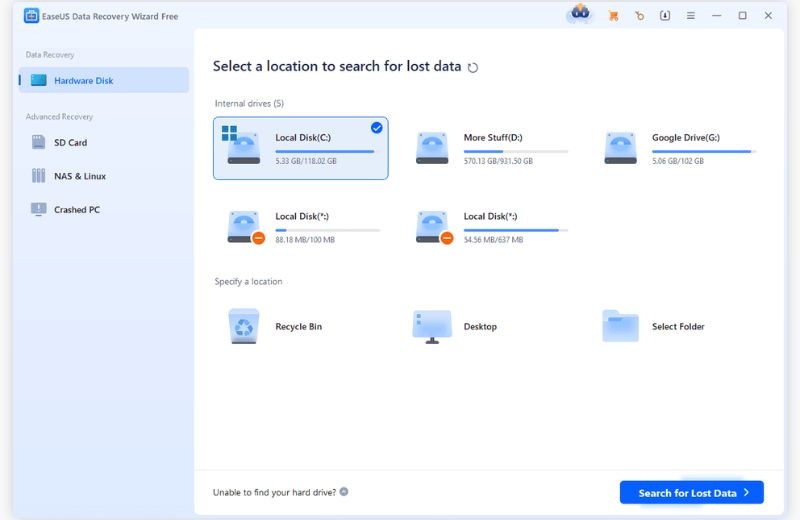Image resolution: width=800 pixels, height=520 pixels.
Task: Click the Desktop monitor icon
Action: point(432,327)
